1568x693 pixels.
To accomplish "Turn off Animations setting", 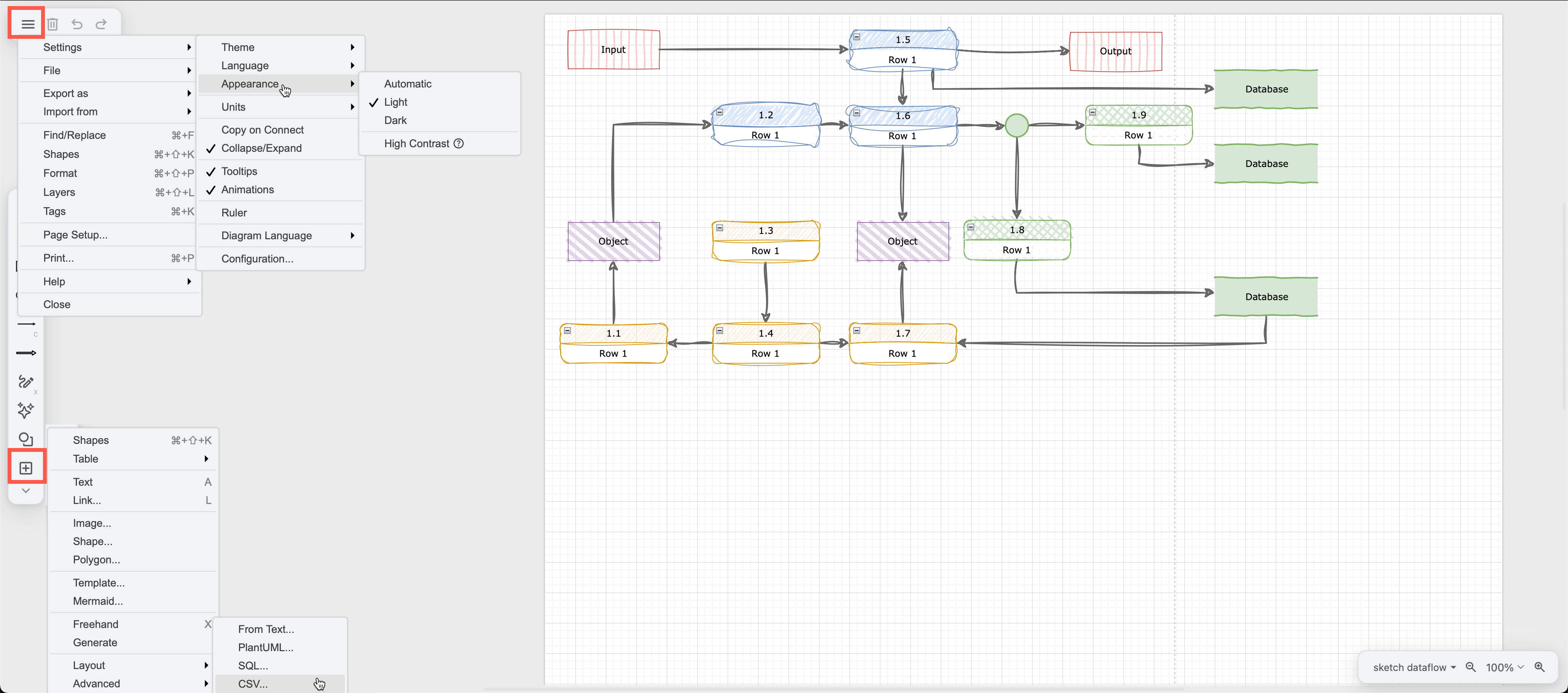I will pos(280,189).
